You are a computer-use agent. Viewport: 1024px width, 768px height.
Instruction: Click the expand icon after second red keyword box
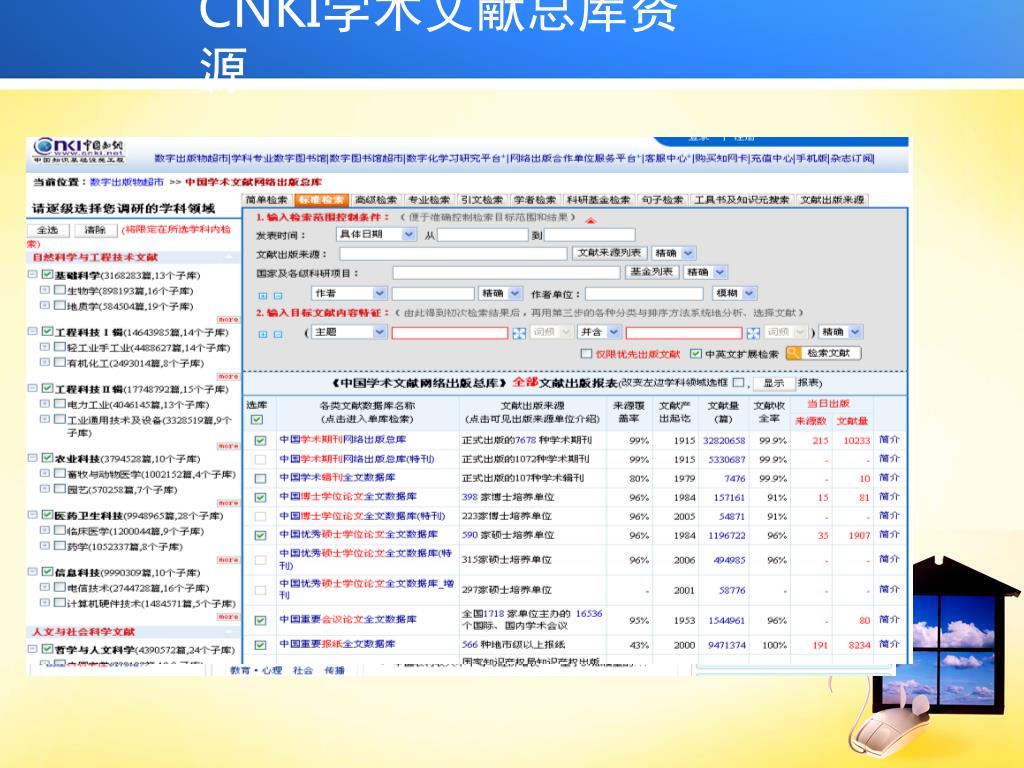753,333
